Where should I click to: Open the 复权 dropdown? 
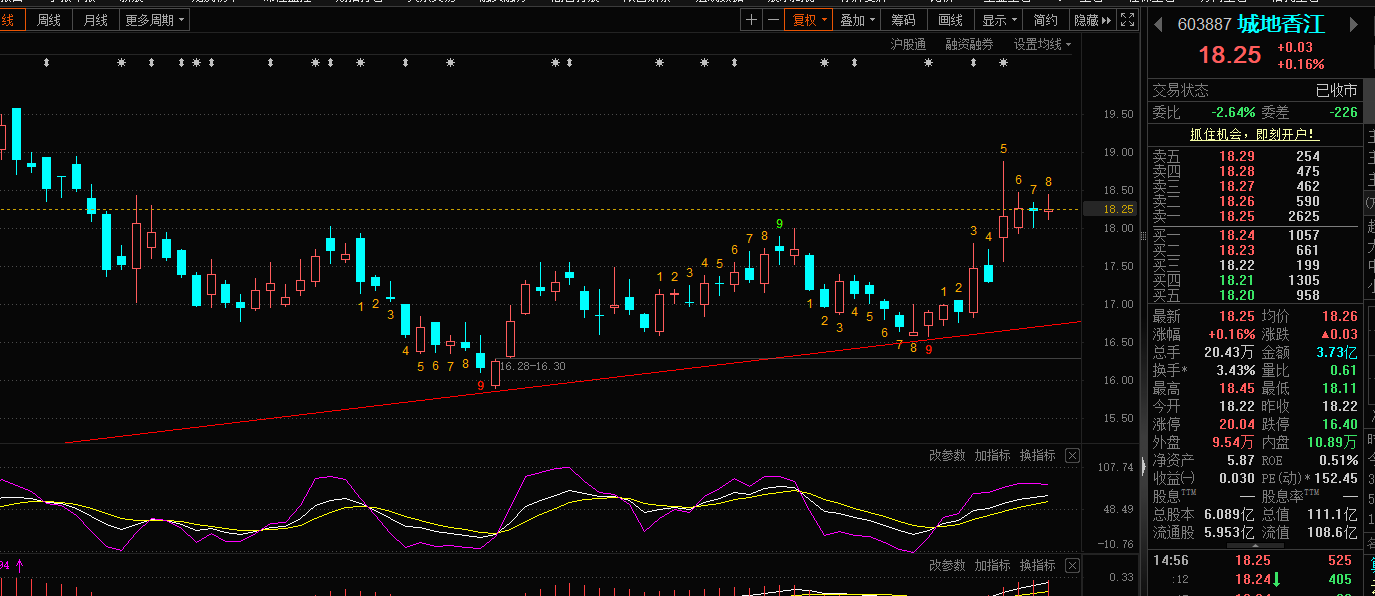(x=808, y=20)
